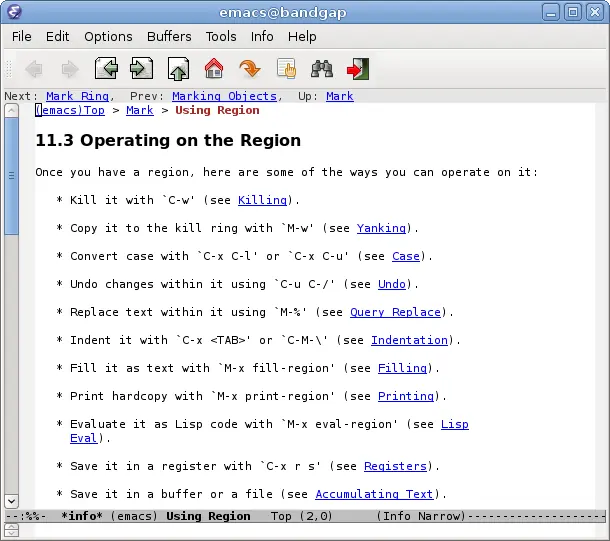Go up one level toolbar icon

point(178,69)
